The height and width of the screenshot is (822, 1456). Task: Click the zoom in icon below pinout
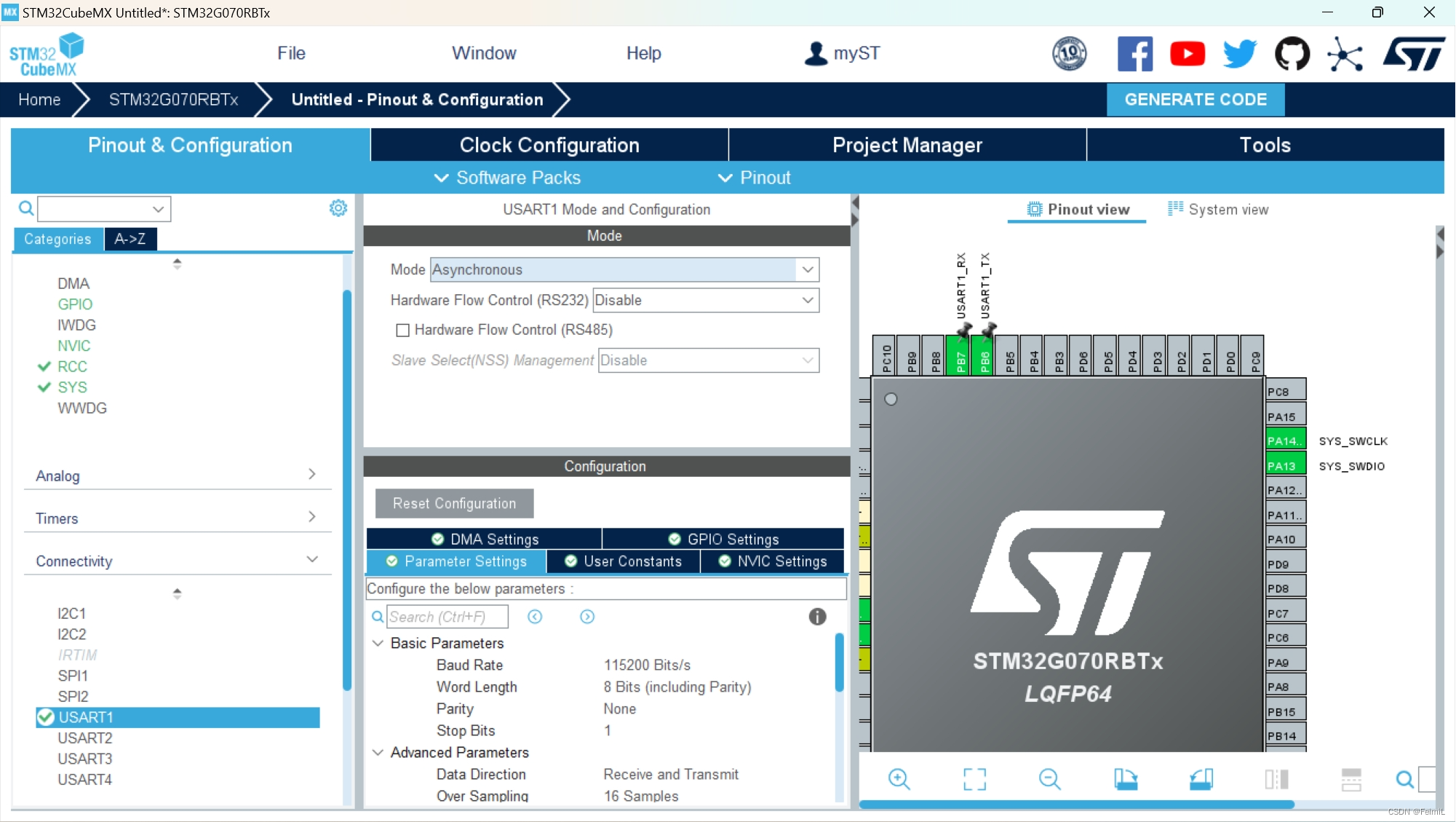point(899,779)
